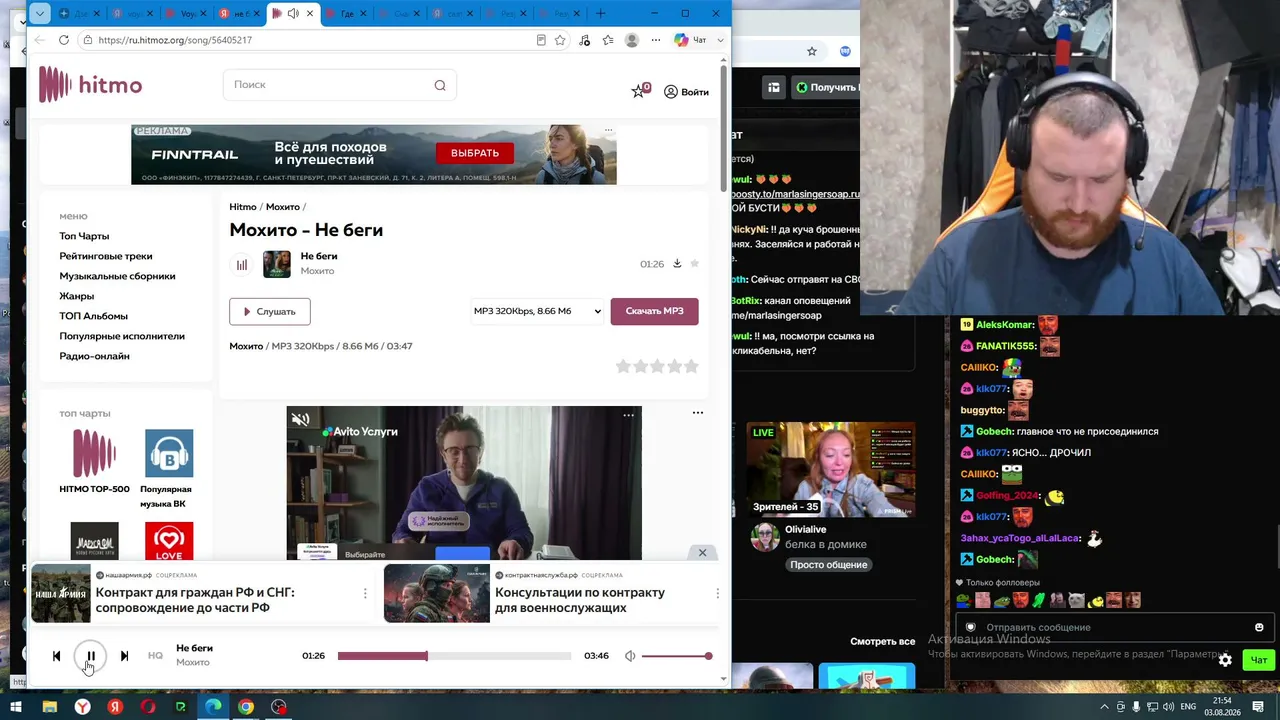
Task: Click the favorite star in the track row
Action: [x=695, y=264]
